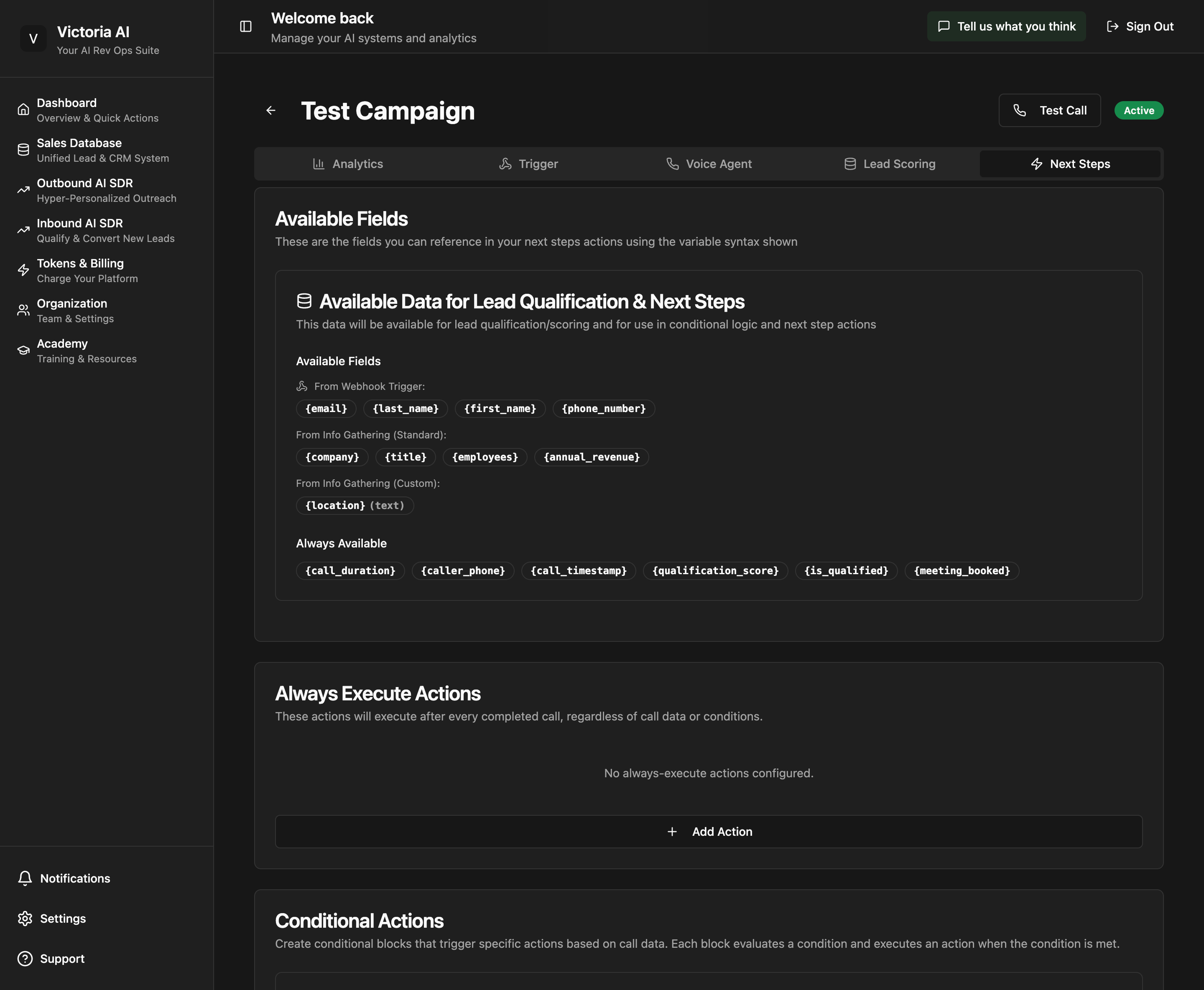Screen dimensions: 1204x990
Task: Select the Voice Agent tab
Action: tap(709, 164)
